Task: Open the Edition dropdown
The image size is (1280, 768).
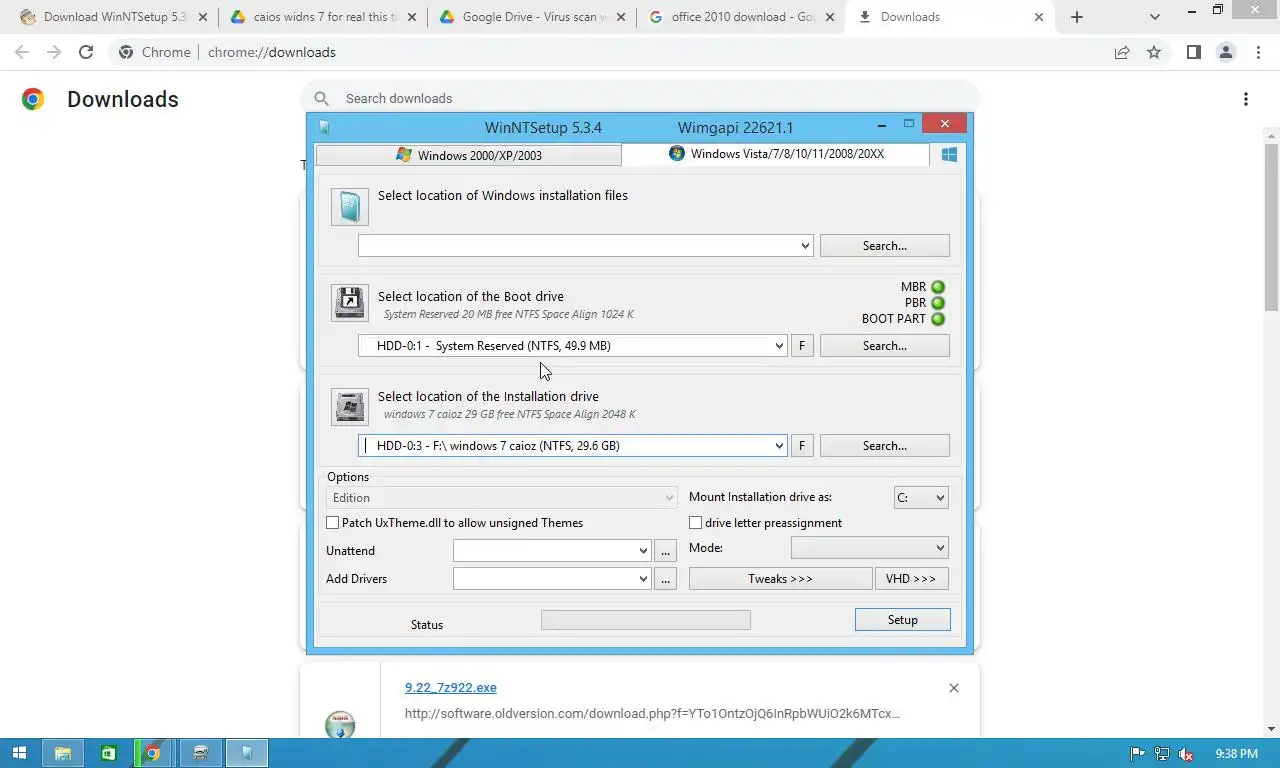Action: pos(502,498)
